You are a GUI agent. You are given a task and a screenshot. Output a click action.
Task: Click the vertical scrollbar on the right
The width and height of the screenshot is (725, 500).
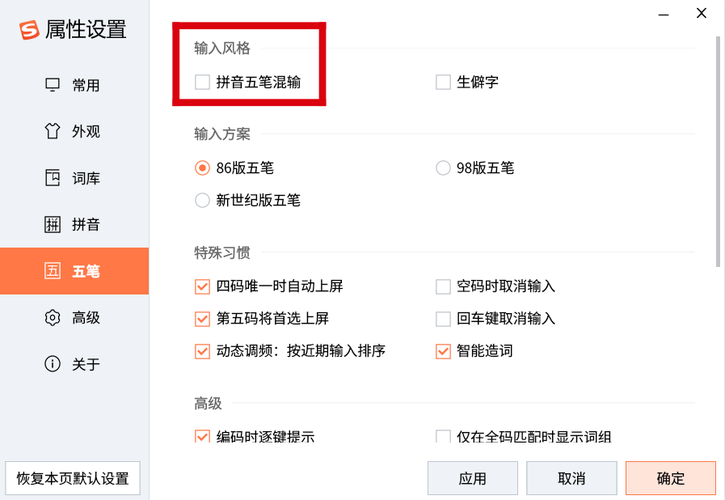coord(718,152)
